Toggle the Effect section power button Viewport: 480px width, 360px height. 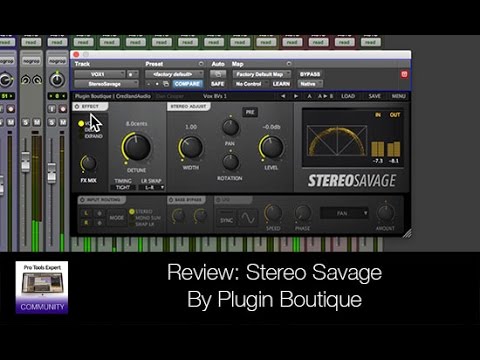77,106
